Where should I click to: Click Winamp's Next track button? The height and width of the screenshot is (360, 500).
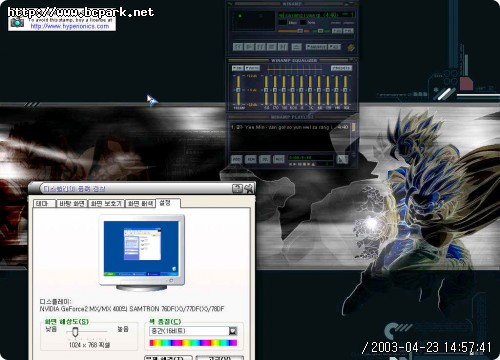(x=283, y=47)
